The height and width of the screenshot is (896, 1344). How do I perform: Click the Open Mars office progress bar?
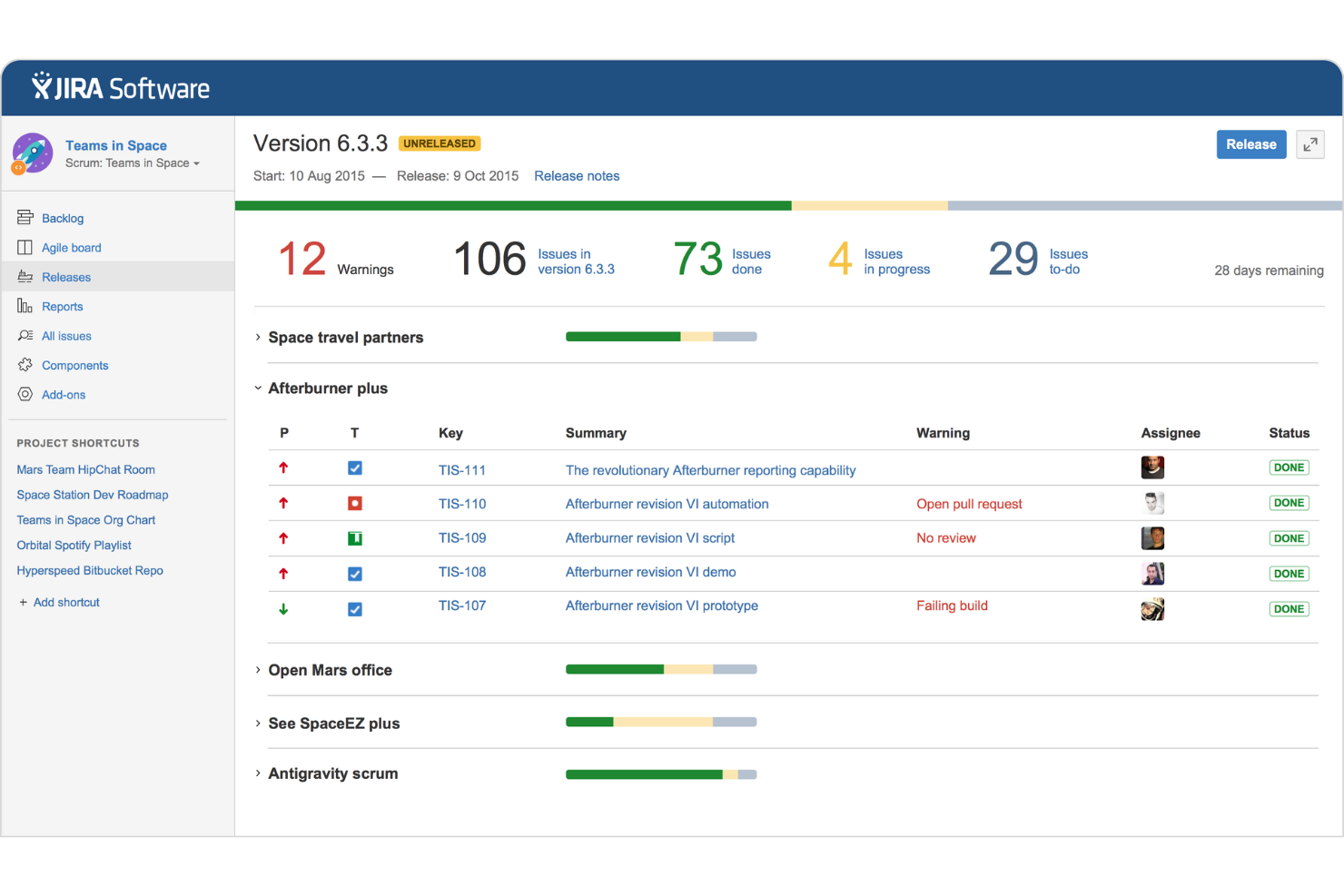point(661,670)
